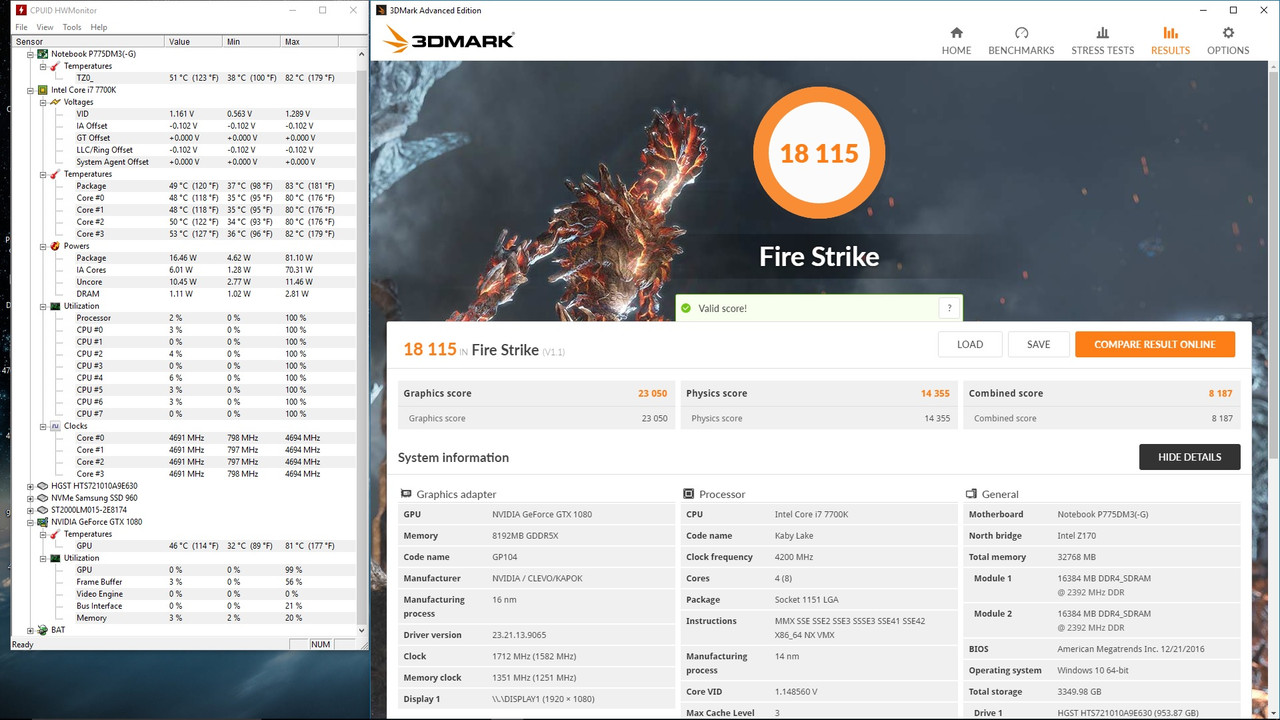1280x720 pixels.
Task: Click the HWMonitor app icon in title bar
Action: pos(21,10)
